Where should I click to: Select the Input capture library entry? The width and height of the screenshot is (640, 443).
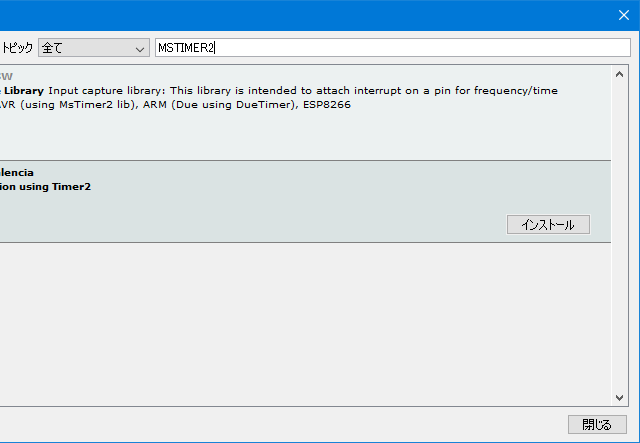click(300, 110)
